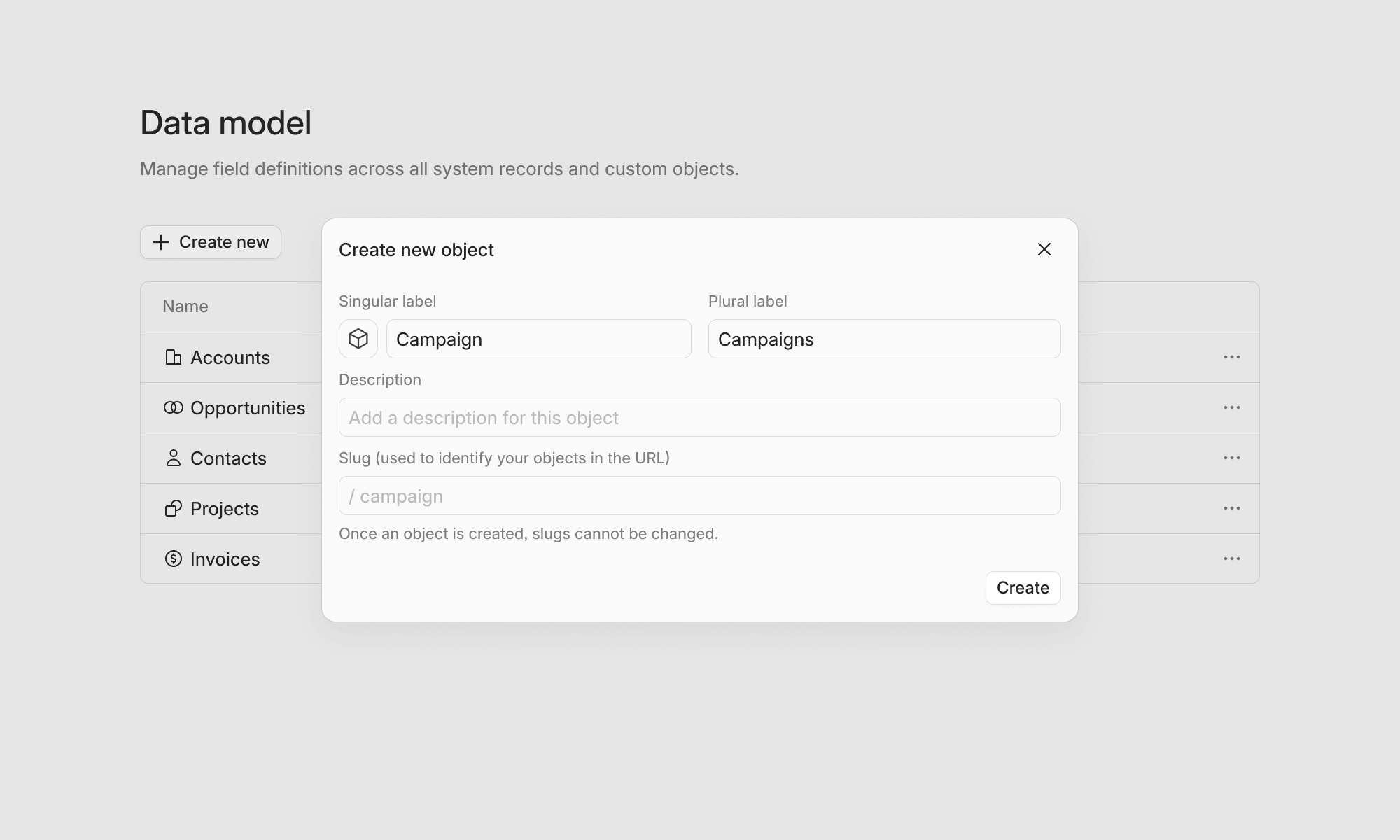This screenshot has height=840, width=1400.
Task: Click the Opportunities rings icon
Action: pyautogui.click(x=173, y=407)
